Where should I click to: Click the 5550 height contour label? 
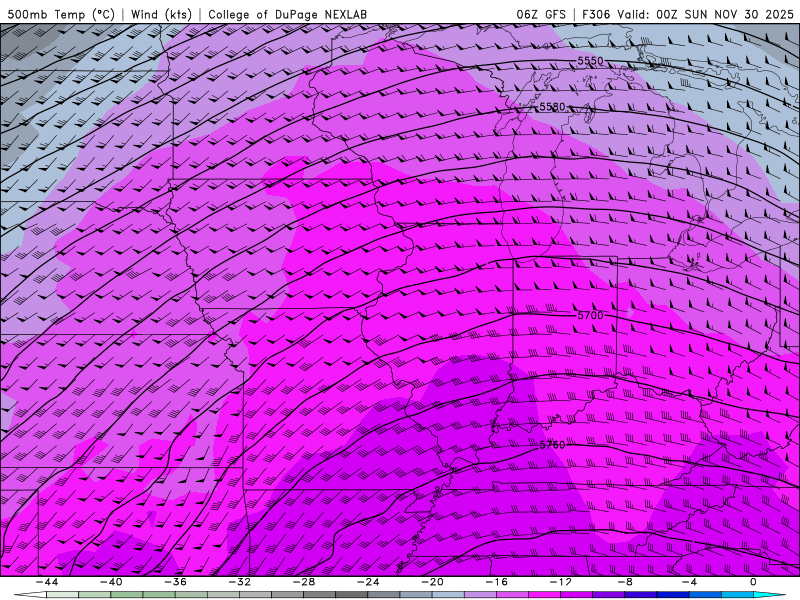pos(590,61)
